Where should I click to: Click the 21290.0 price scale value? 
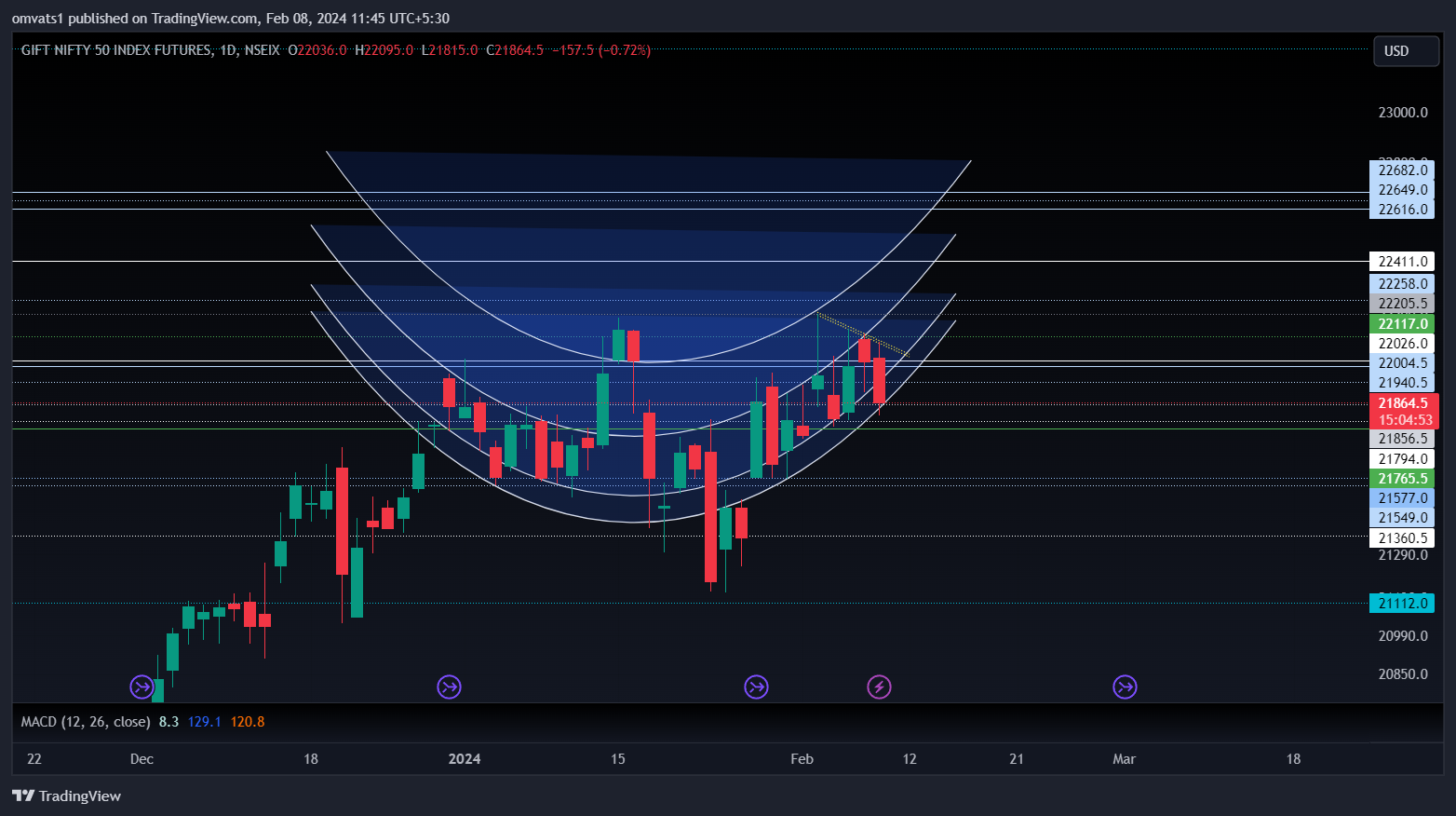click(x=1402, y=555)
